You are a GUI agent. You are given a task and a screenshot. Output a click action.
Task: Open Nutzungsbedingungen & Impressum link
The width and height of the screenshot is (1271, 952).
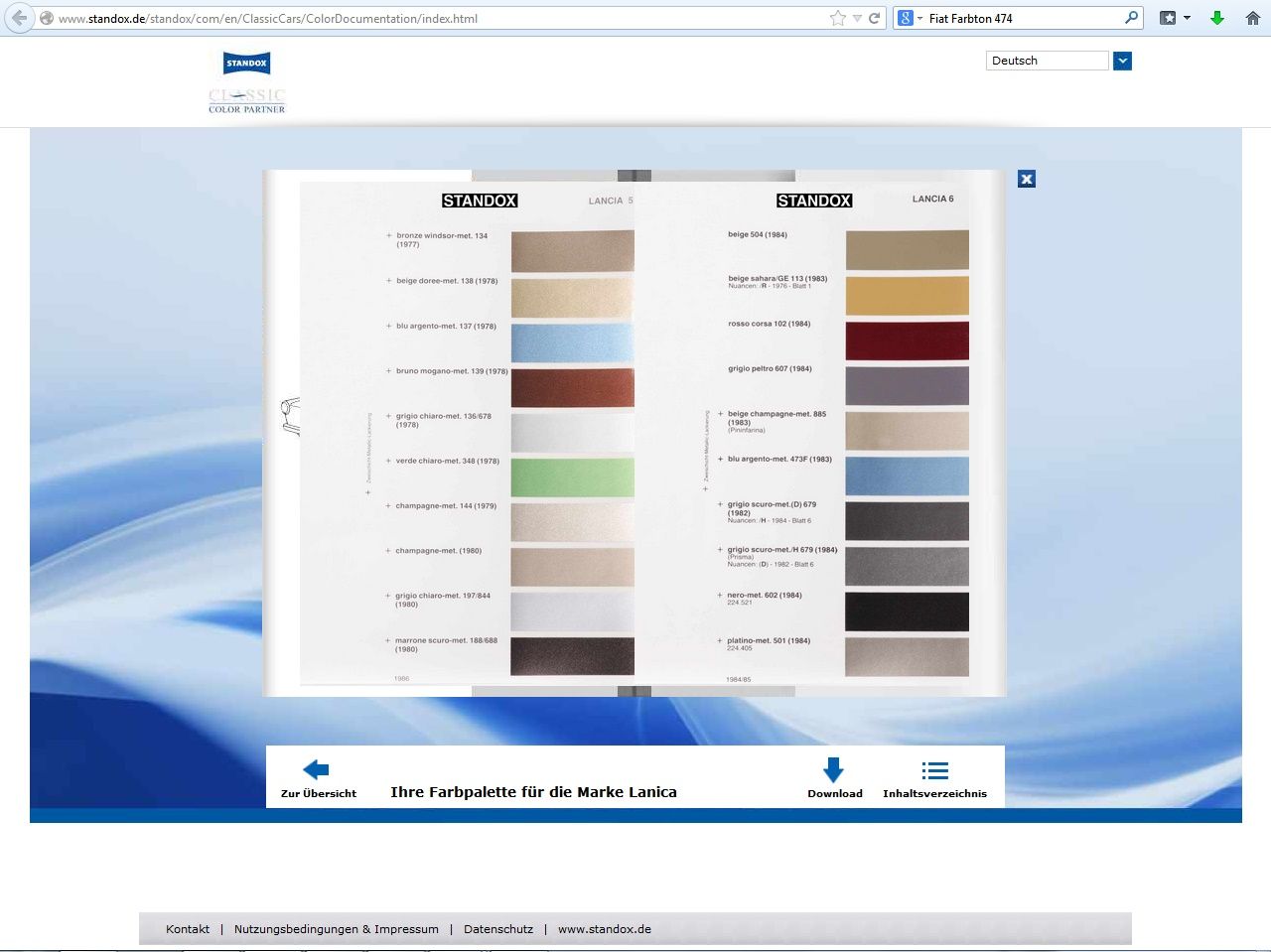tap(337, 929)
